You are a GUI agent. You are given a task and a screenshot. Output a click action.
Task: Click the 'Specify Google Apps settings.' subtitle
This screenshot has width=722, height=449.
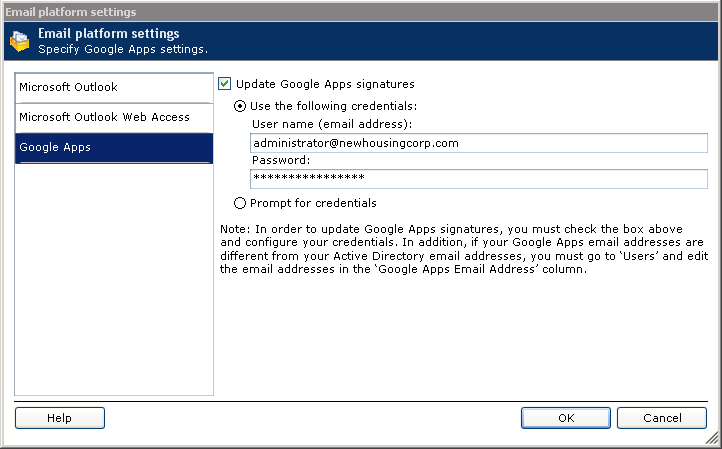tap(123, 49)
